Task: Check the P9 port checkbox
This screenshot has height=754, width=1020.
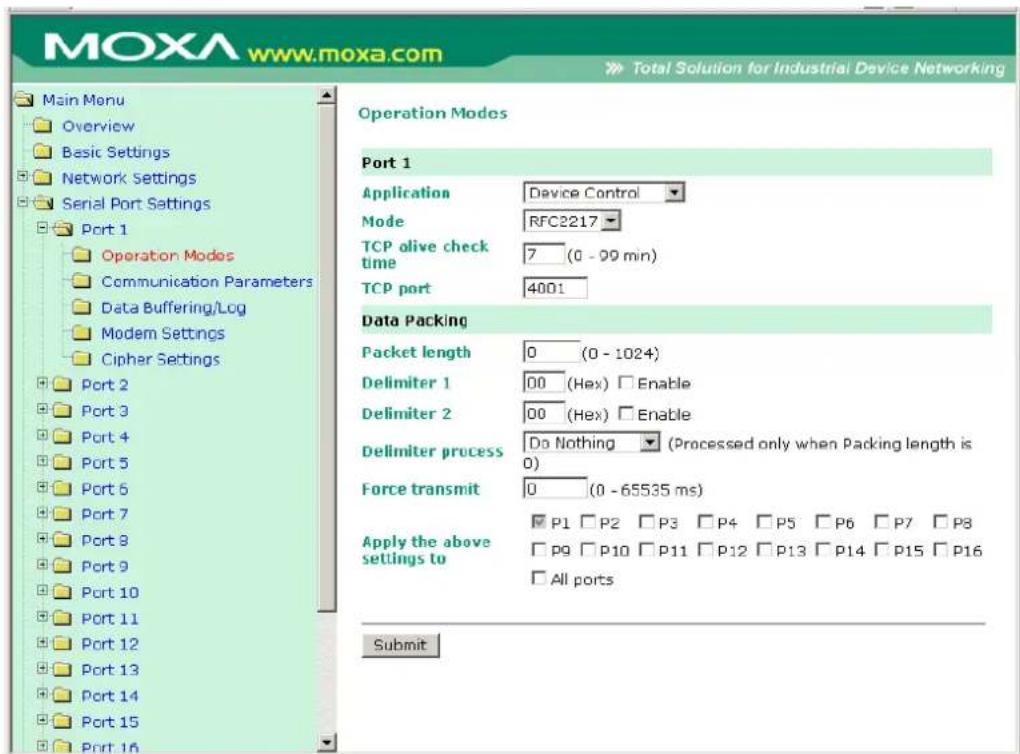Action: 538,550
